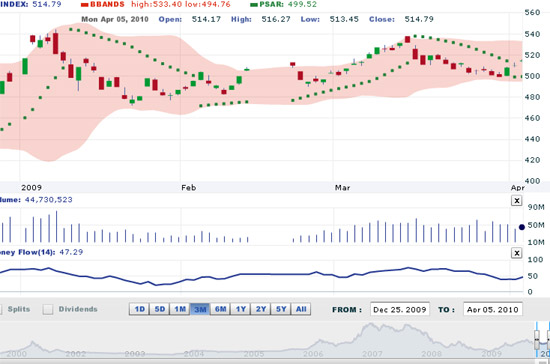Click the volume value 44,730,523
Viewport: 550px width, 364px height.
[48, 200]
